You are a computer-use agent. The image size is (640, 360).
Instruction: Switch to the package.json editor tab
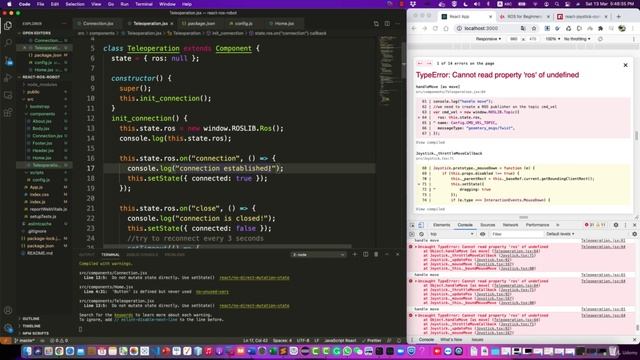pos(201,24)
